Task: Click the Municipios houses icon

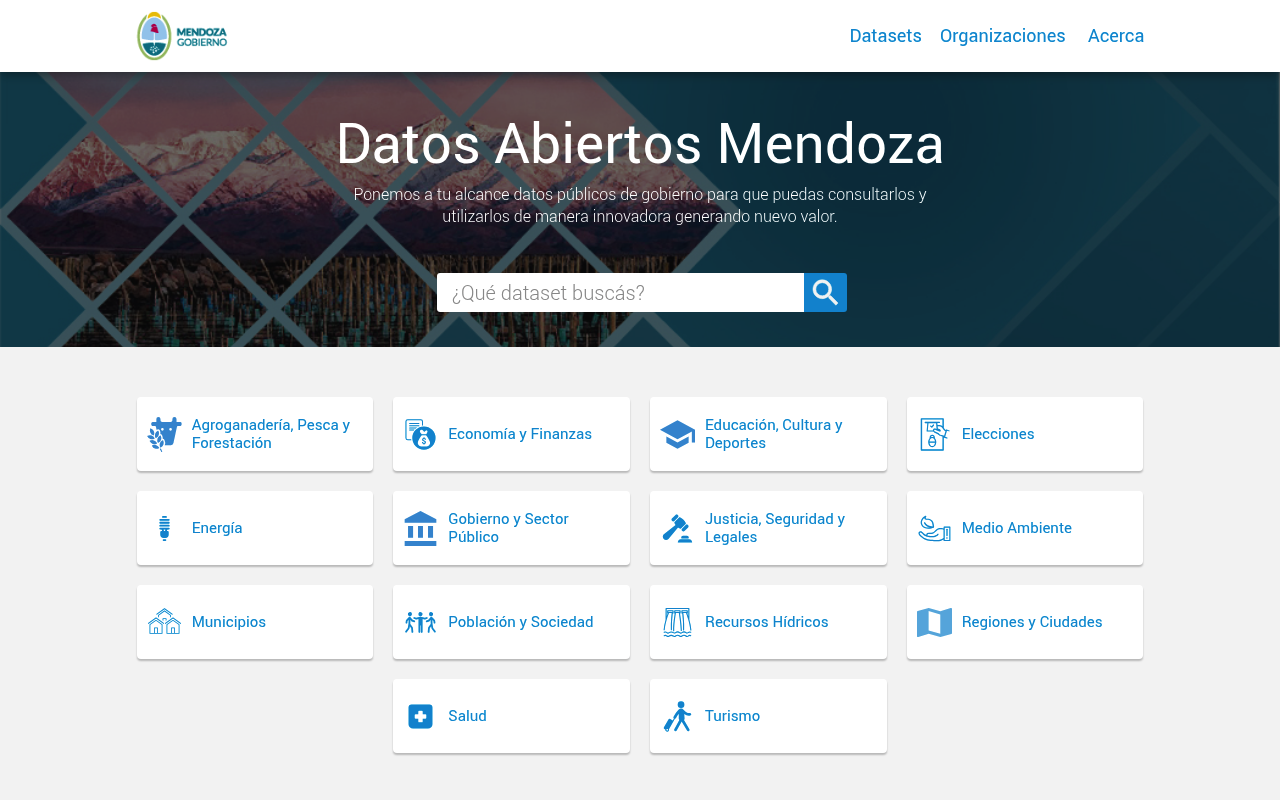Action: pyautogui.click(x=164, y=622)
